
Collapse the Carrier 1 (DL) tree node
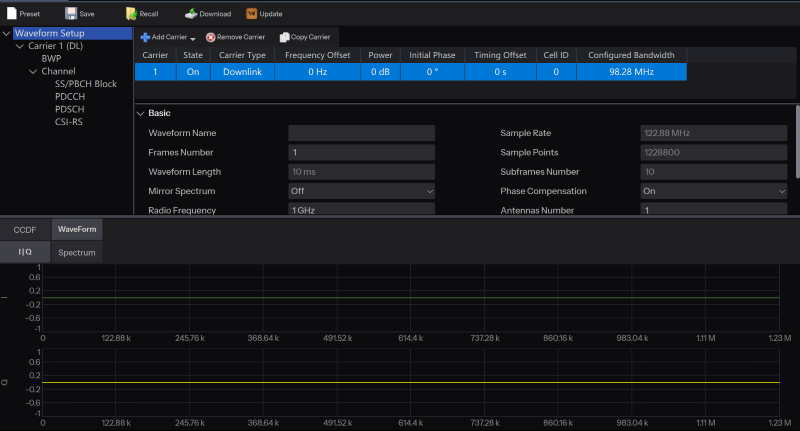click(20, 46)
